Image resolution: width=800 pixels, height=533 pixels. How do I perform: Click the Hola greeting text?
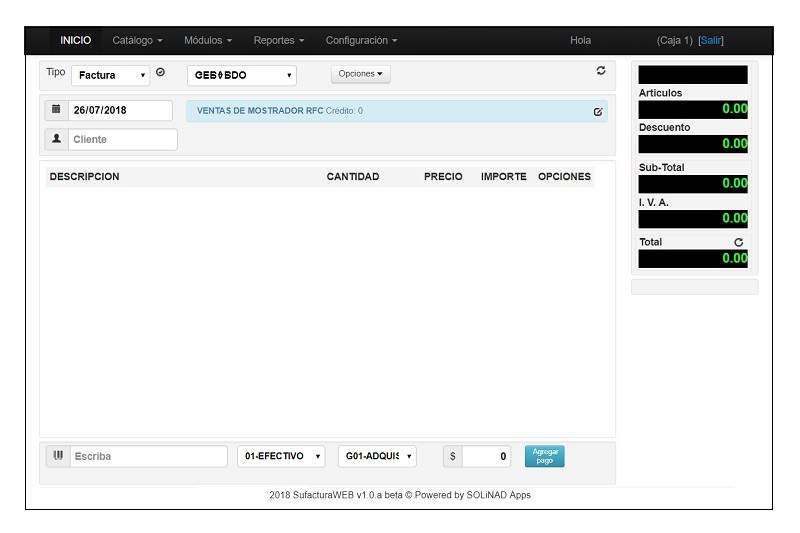[x=581, y=40]
